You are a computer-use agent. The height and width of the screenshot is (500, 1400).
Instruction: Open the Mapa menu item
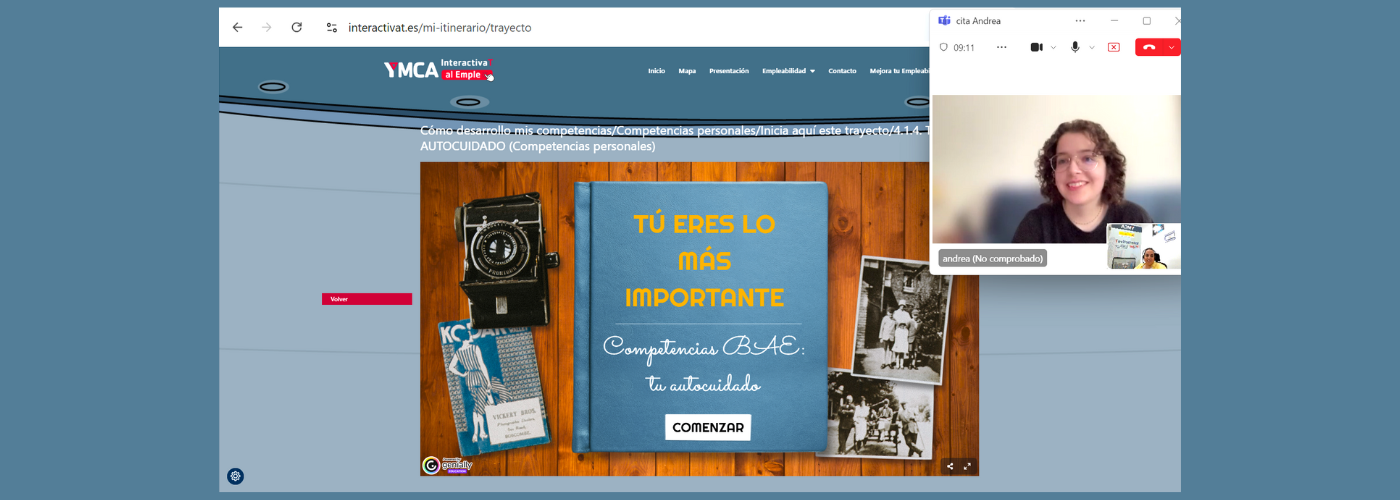687,71
